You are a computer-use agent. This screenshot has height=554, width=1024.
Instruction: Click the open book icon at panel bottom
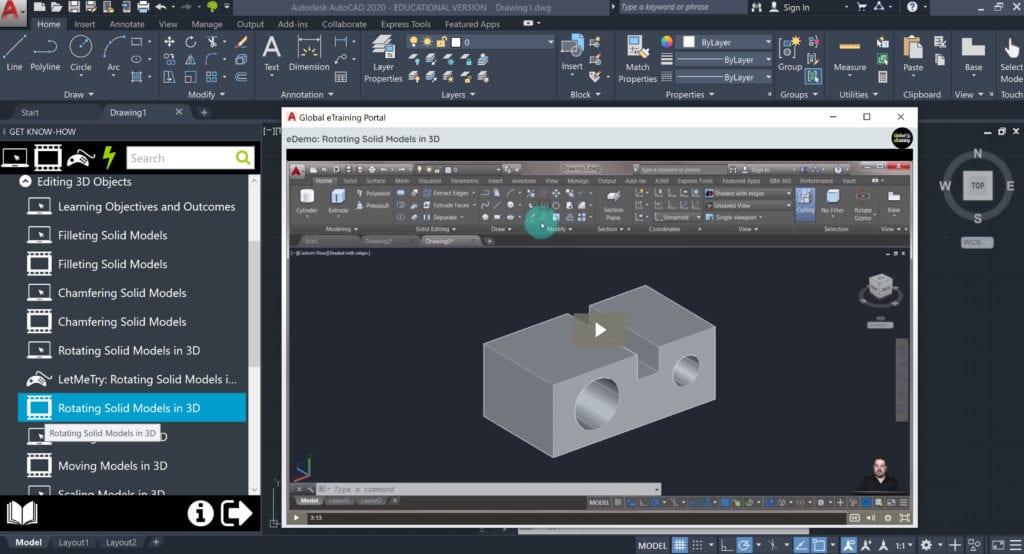click(x=22, y=513)
